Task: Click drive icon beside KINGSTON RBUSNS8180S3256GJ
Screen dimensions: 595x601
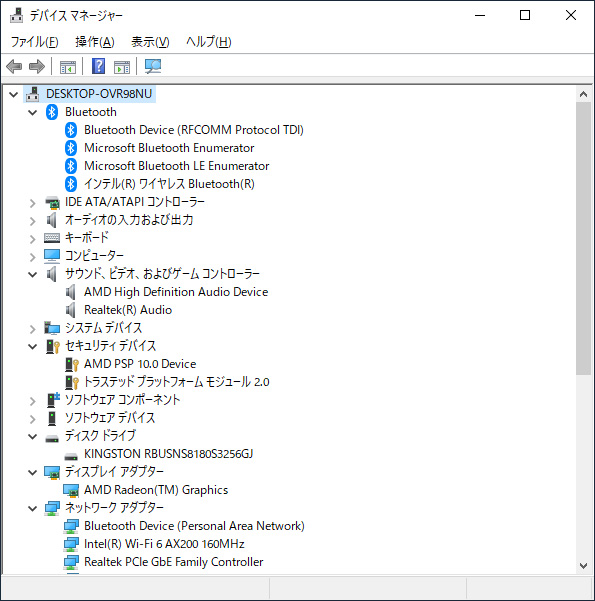Action: (71, 456)
